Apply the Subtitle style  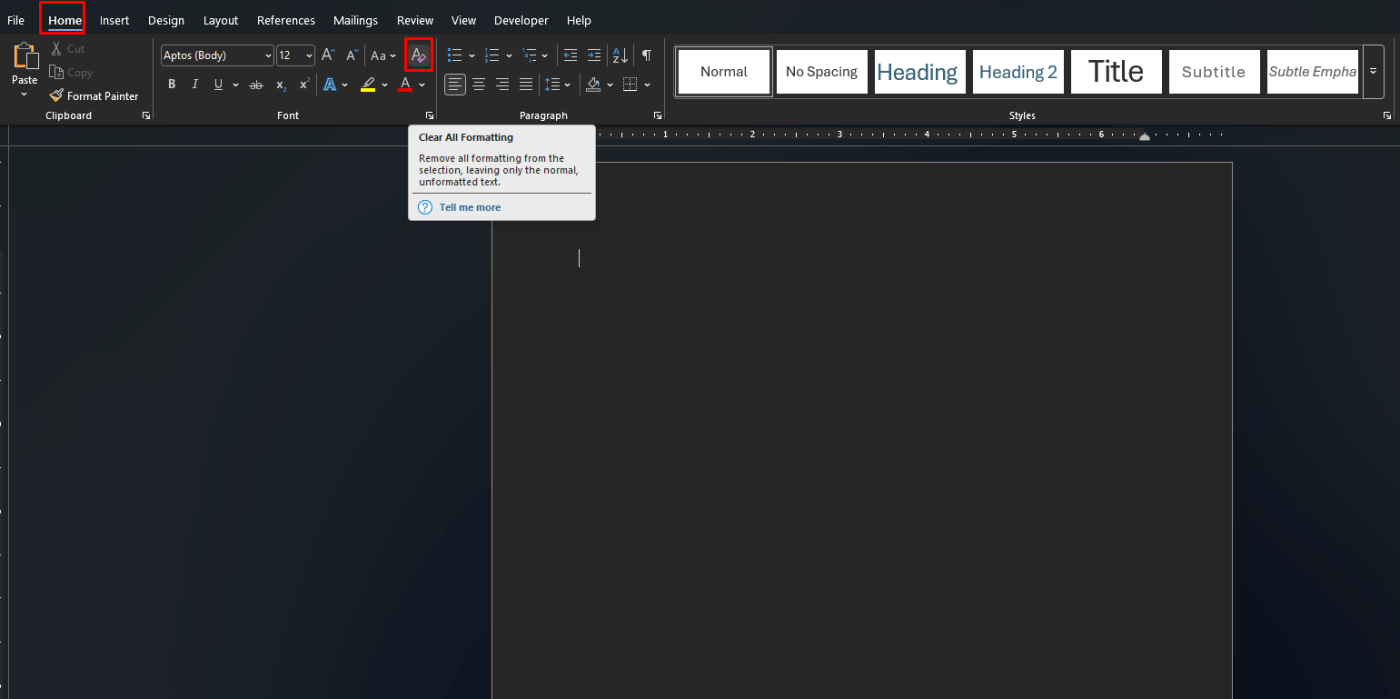point(1214,72)
